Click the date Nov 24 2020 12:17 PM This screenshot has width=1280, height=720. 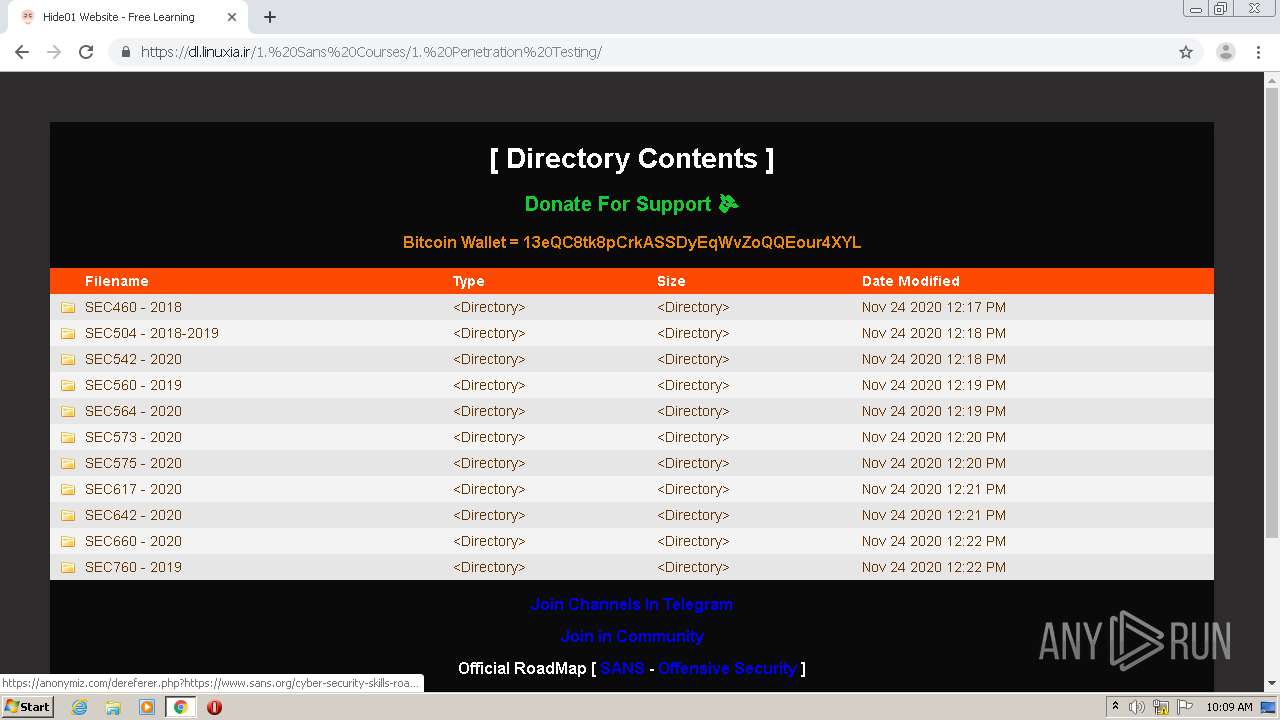click(934, 307)
